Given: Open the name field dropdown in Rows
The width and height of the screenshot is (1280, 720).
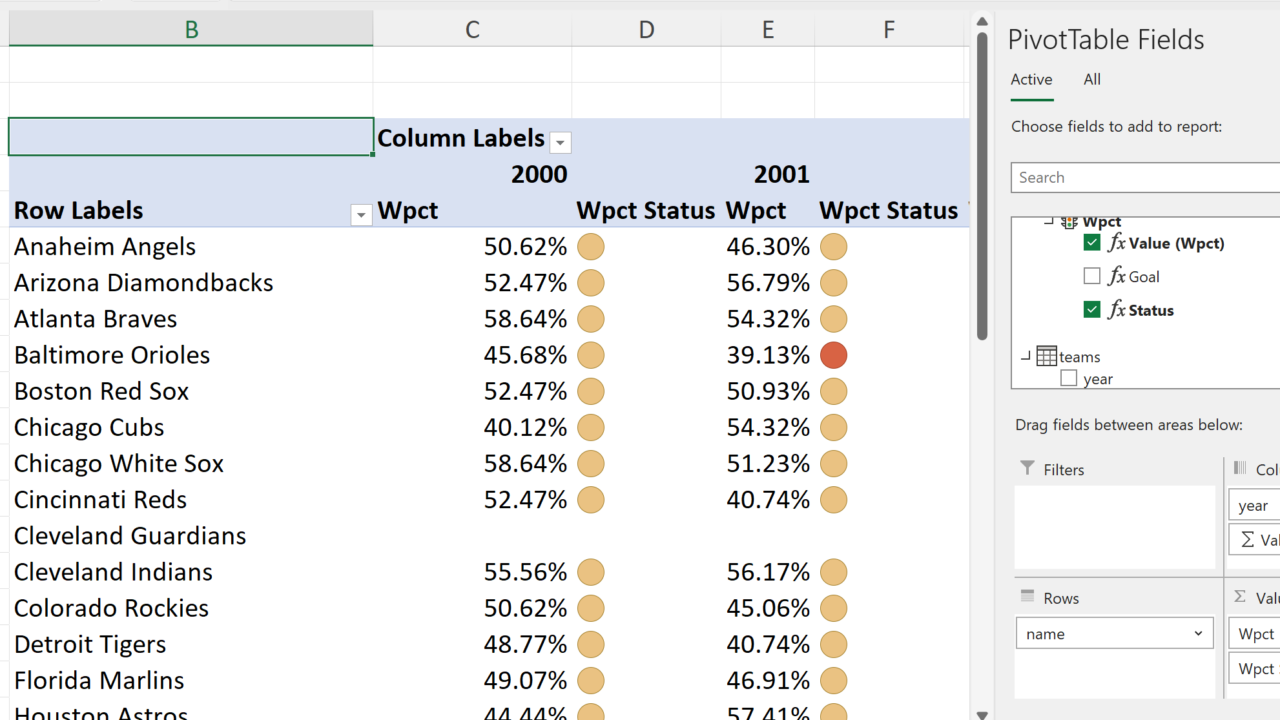Looking at the screenshot, I should click(x=1198, y=633).
